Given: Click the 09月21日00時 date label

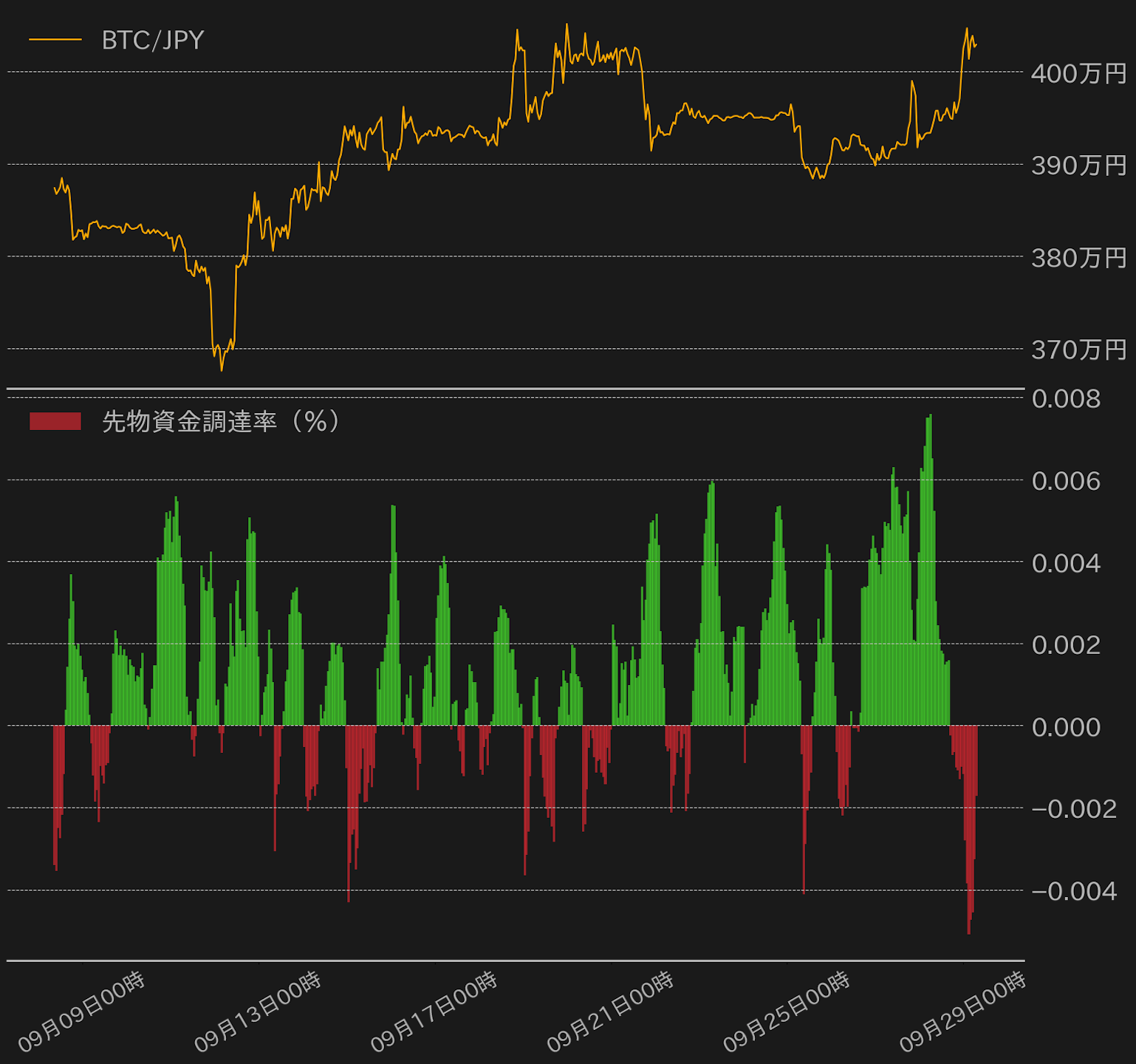Looking at the screenshot, I should point(611,1012).
